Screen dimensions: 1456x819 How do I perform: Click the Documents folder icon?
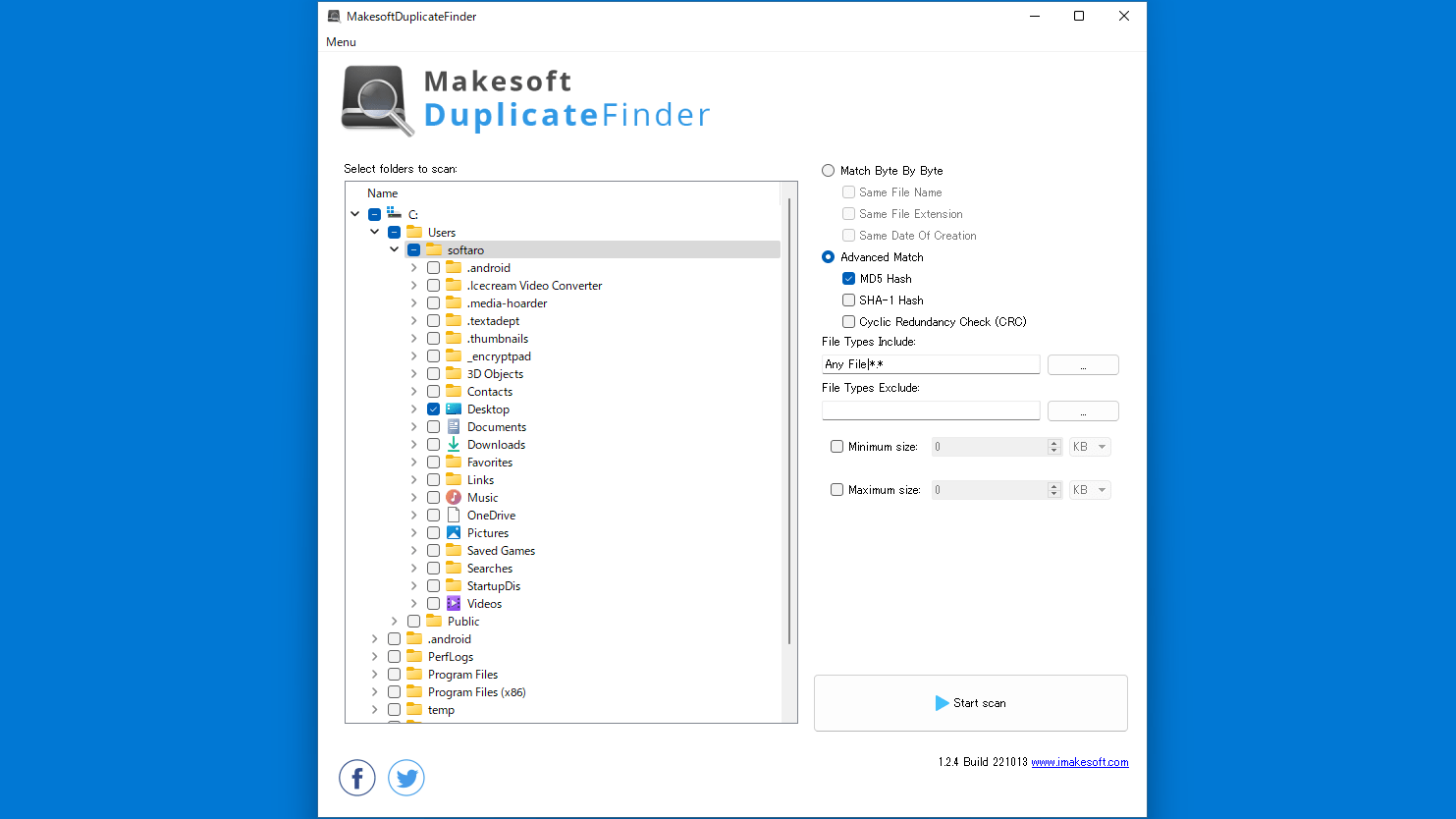pyautogui.click(x=454, y=426)
